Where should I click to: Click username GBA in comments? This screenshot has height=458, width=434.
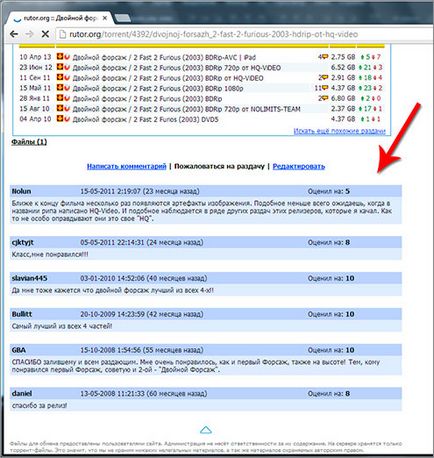pyautogui.click(x=19, y=350)
